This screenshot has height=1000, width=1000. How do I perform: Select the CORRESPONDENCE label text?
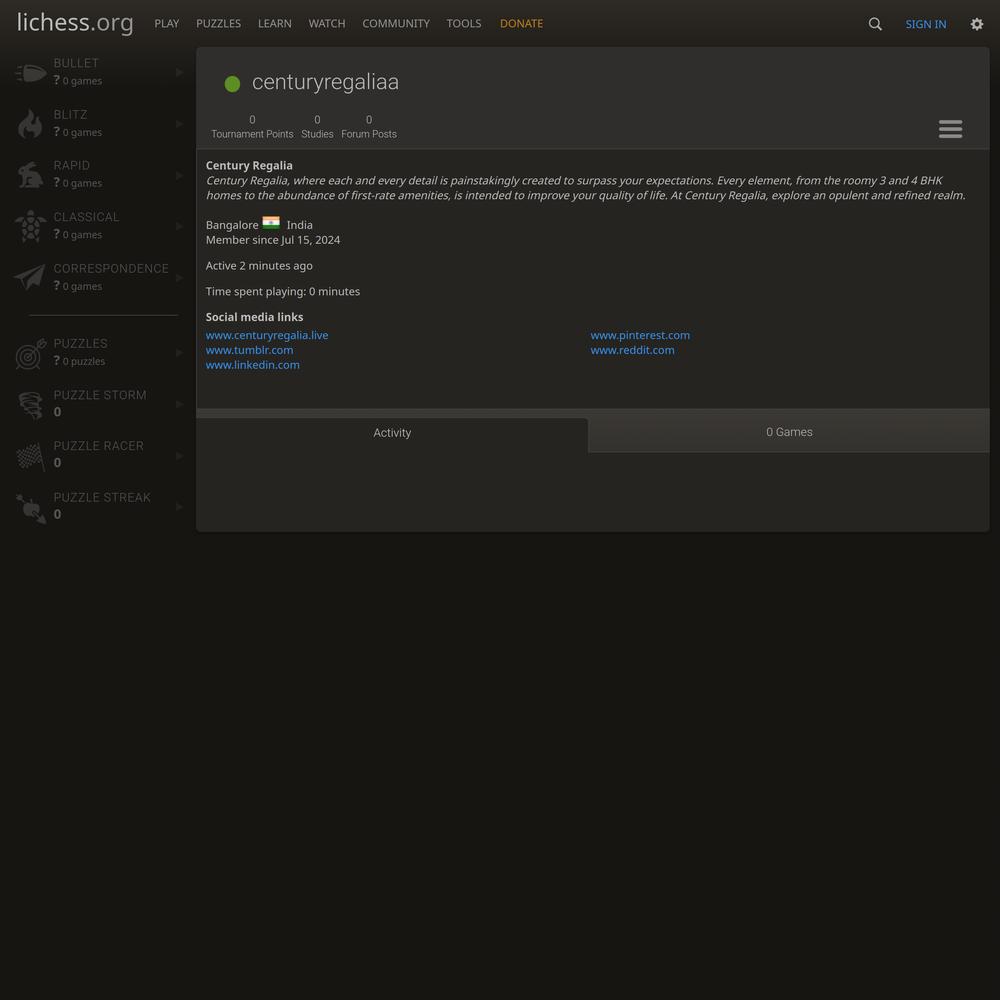[111, 269]
